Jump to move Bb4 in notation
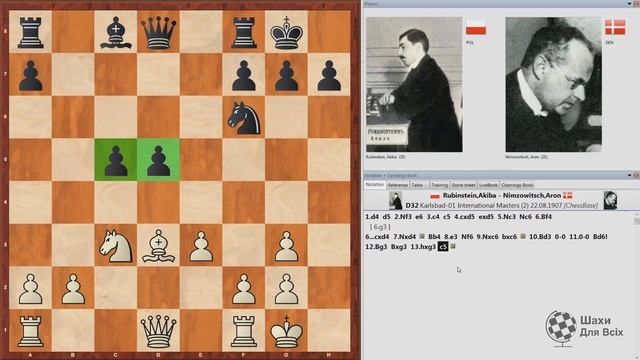Image resolution: width=640 pixels, height=360 pixels. click(x=434, y=237)
